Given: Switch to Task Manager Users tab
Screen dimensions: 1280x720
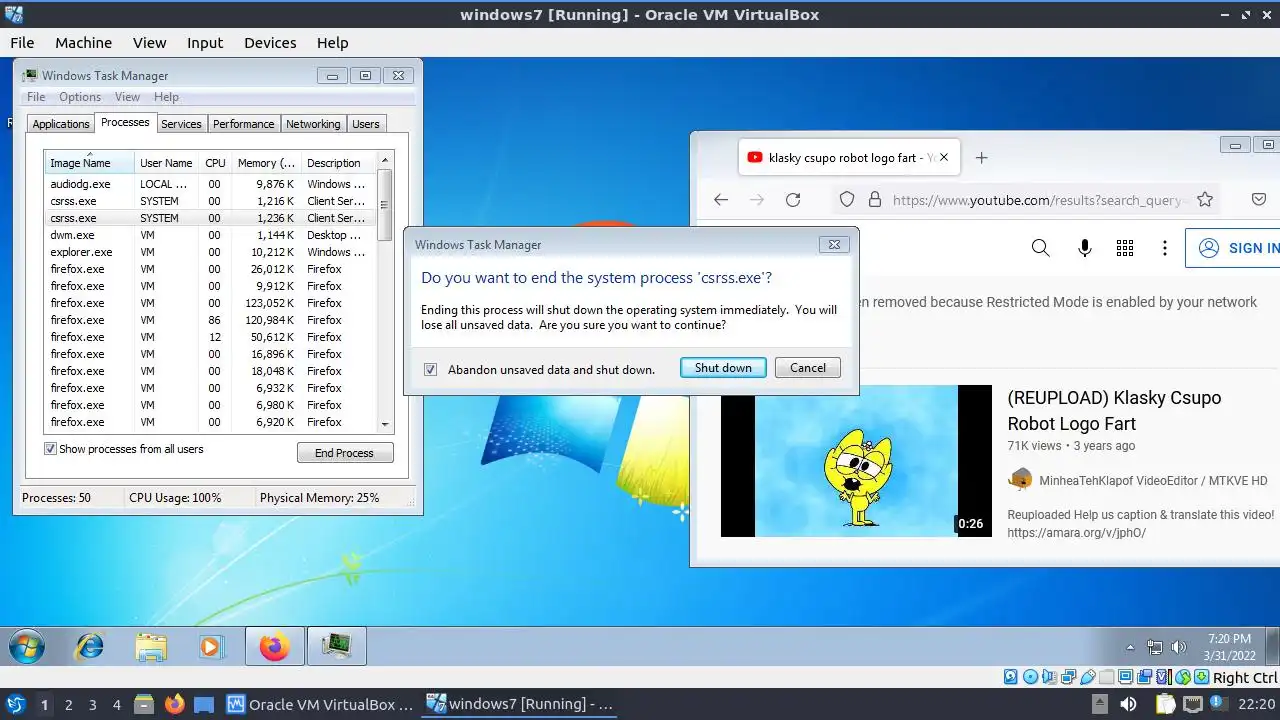Looking at the screenshot, I should (366, 124).
